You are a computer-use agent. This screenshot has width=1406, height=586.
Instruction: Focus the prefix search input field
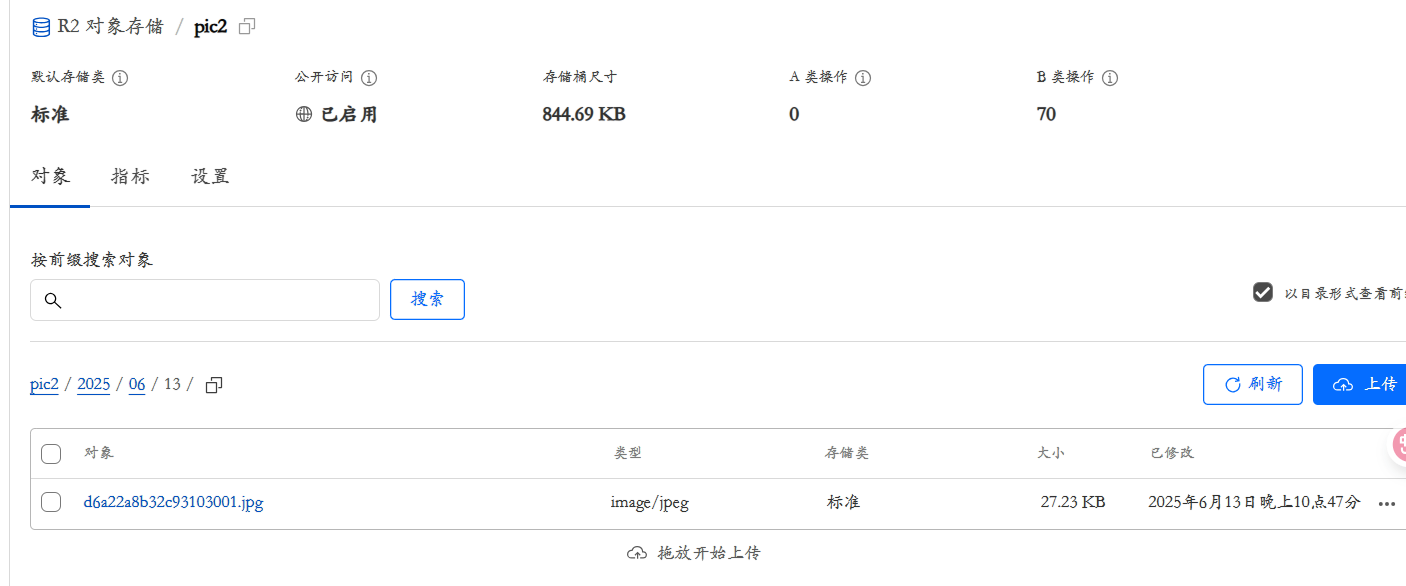click(x=205, y=300)
